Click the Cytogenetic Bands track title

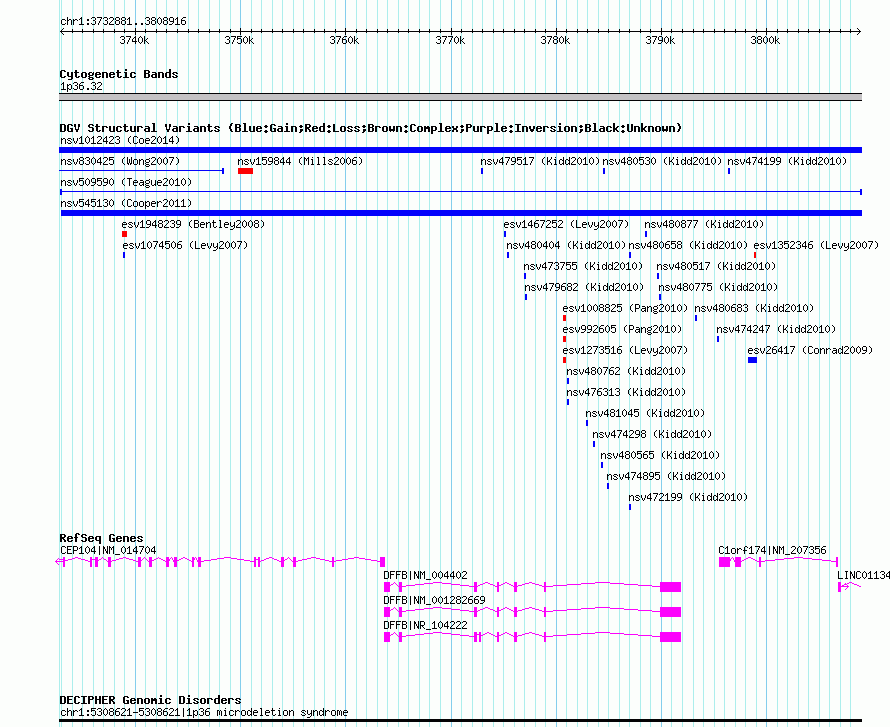click(x=119, y=74)
